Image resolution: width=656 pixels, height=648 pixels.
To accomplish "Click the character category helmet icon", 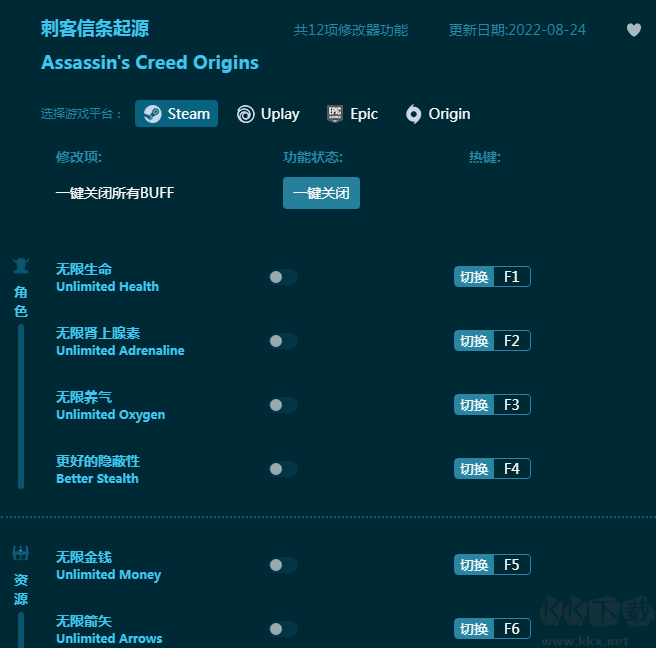I will (x=21, y=266).
